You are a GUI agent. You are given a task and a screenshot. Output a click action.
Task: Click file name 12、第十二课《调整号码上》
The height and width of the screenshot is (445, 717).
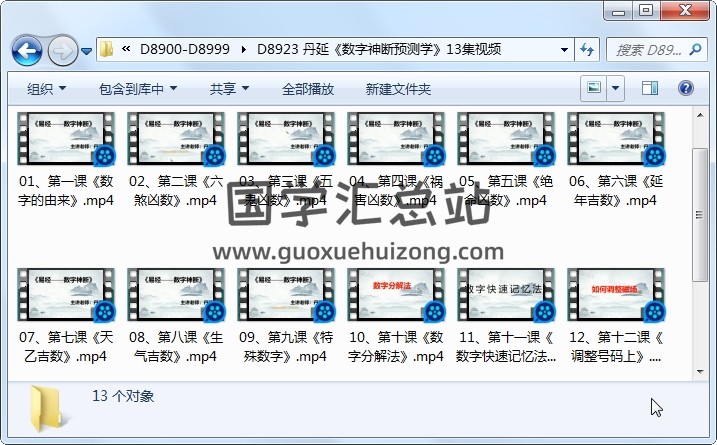click(x=616, y=347)
